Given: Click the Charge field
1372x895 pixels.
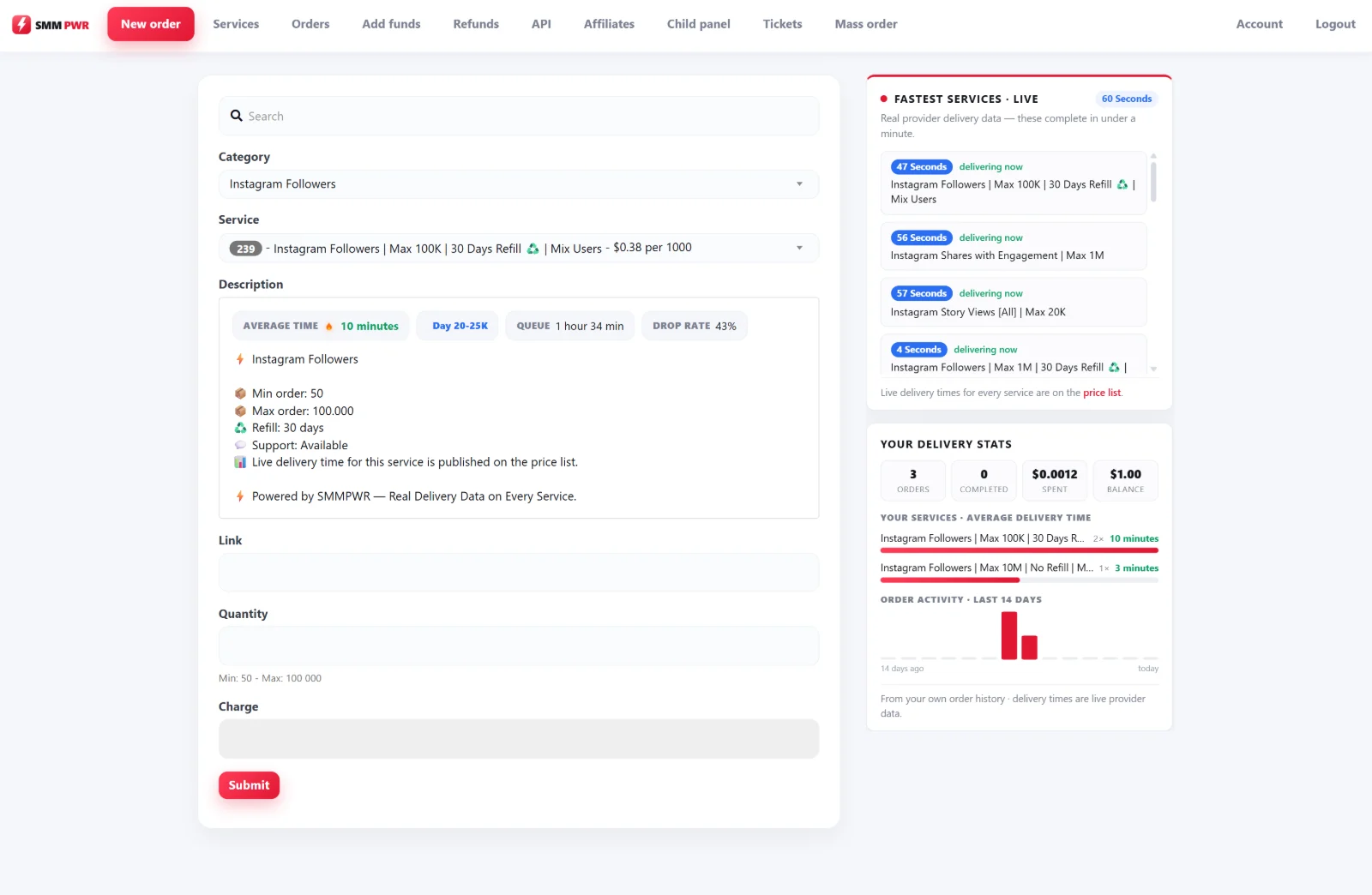Looking at the screenshot, I should 519,739.
